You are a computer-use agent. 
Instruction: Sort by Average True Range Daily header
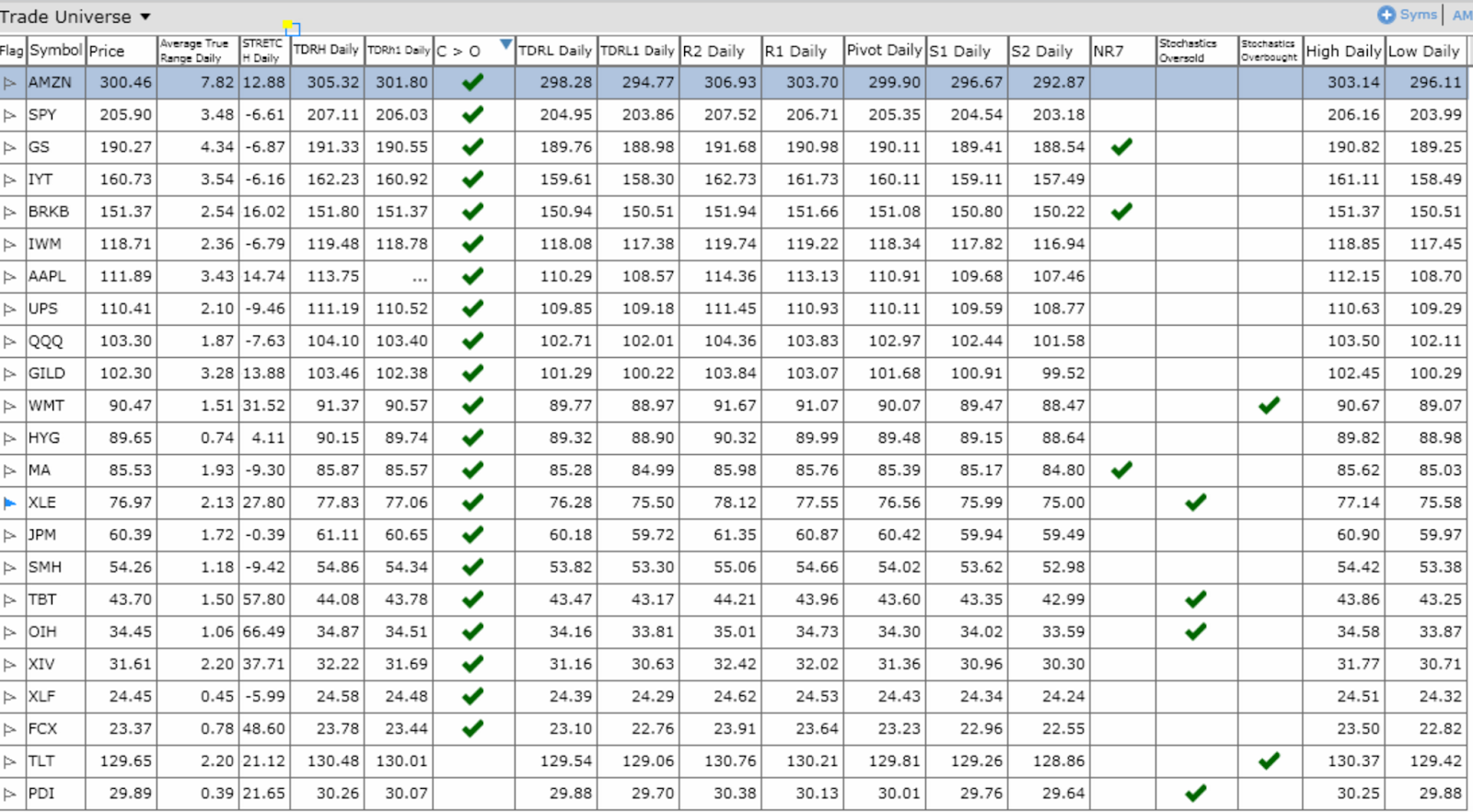[x=198, y=51]
